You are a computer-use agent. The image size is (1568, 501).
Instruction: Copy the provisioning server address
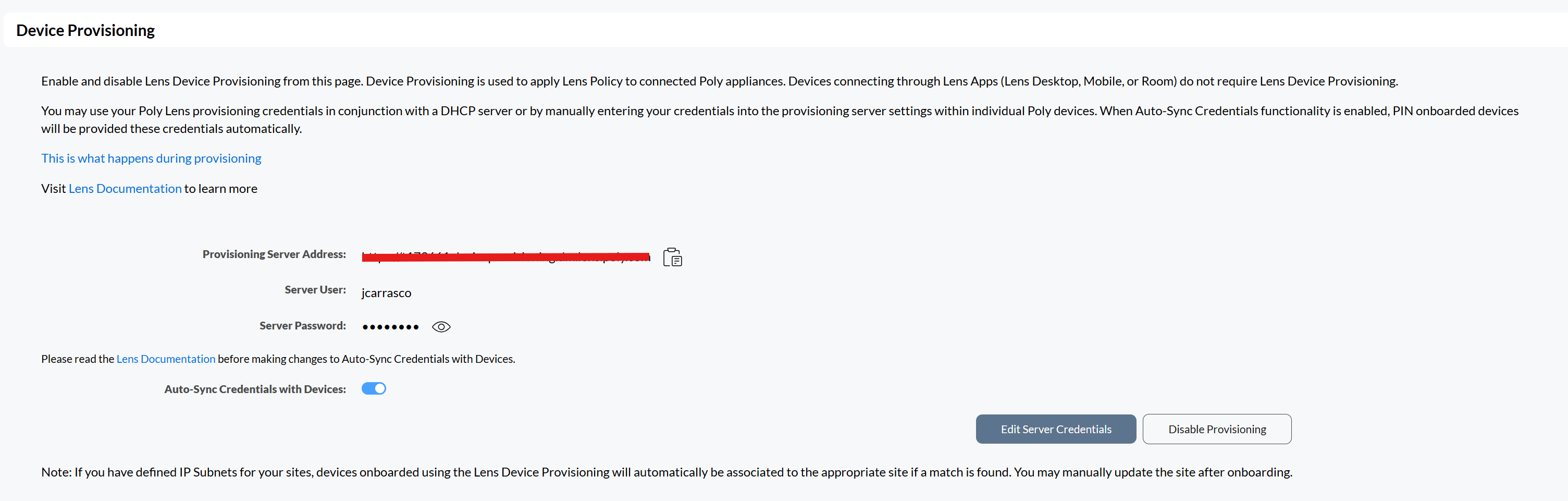click(x=672, y=257)
